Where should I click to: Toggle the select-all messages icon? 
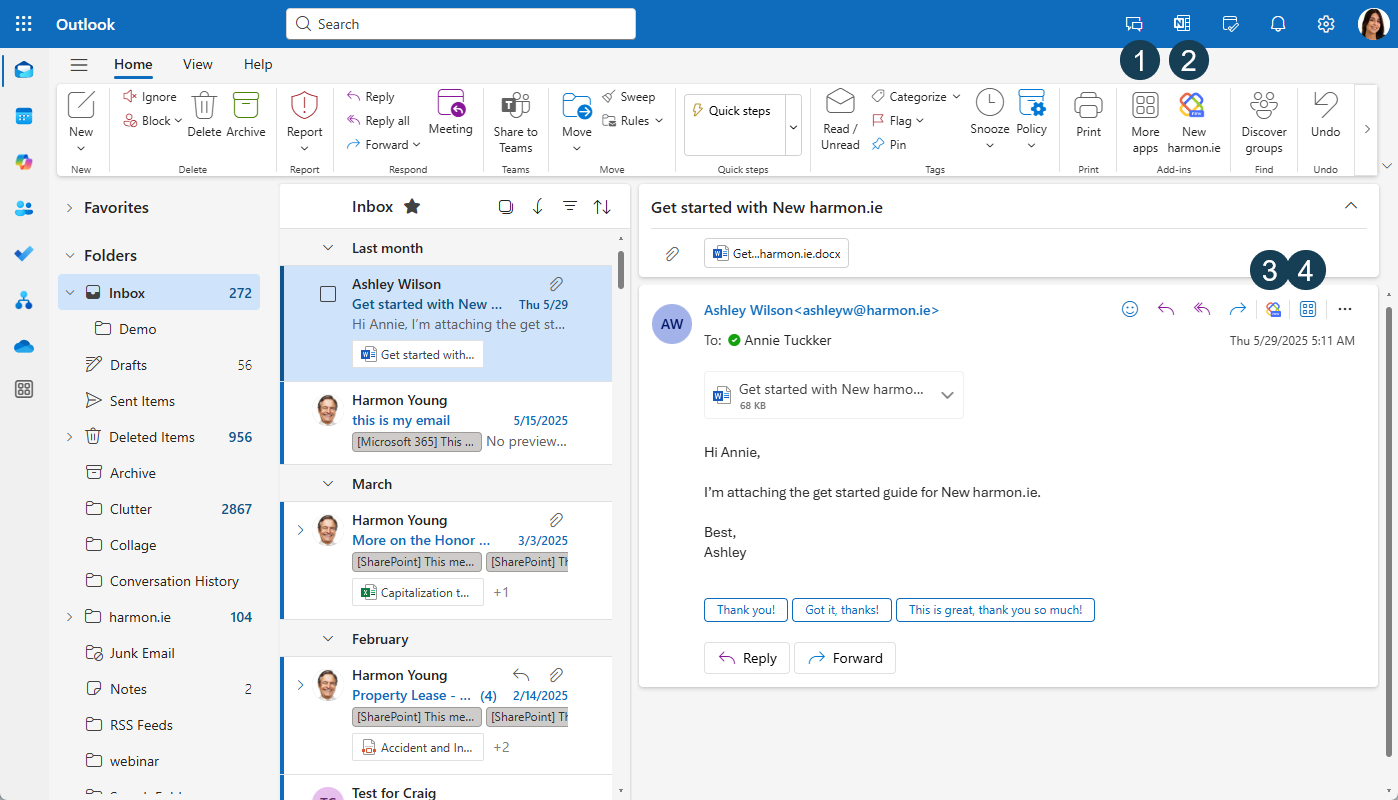[506, 206]
